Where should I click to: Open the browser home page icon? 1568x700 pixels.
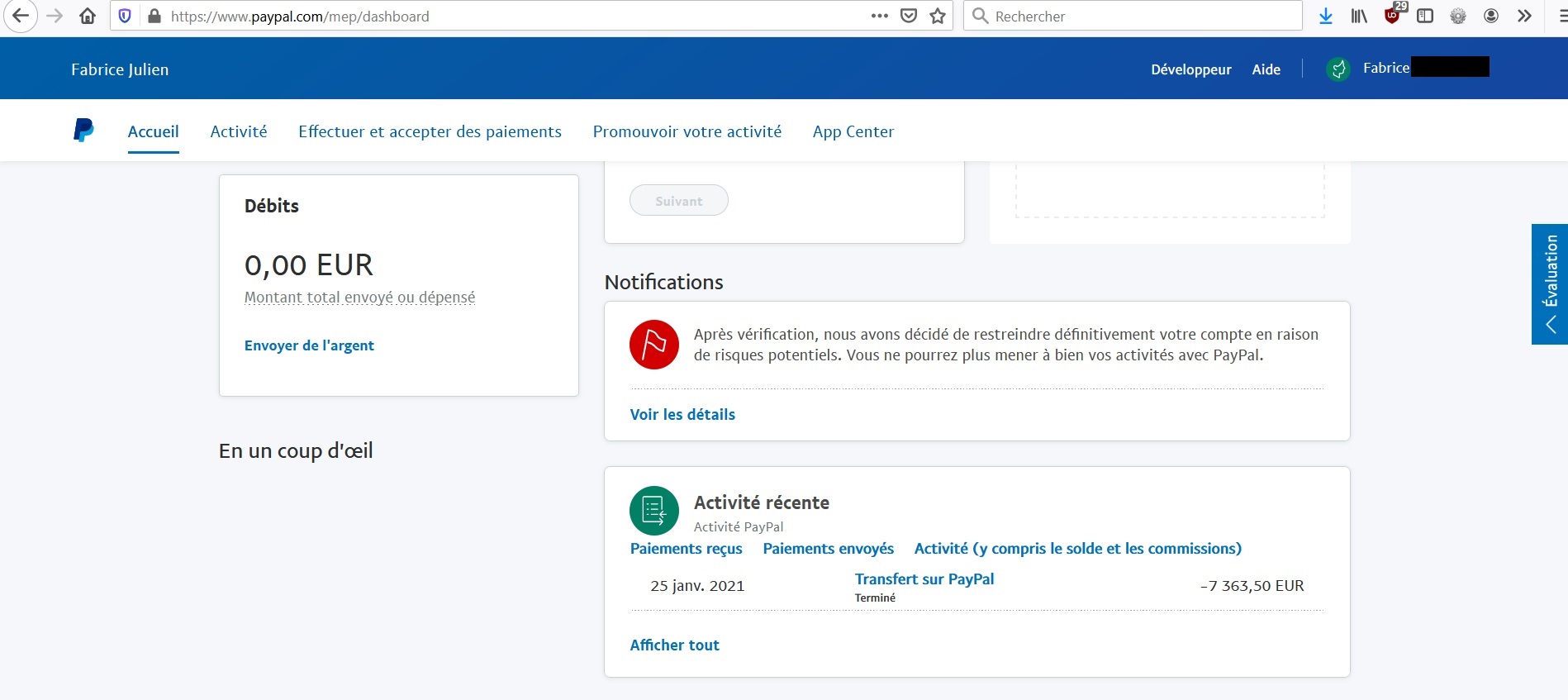point(88,16)
